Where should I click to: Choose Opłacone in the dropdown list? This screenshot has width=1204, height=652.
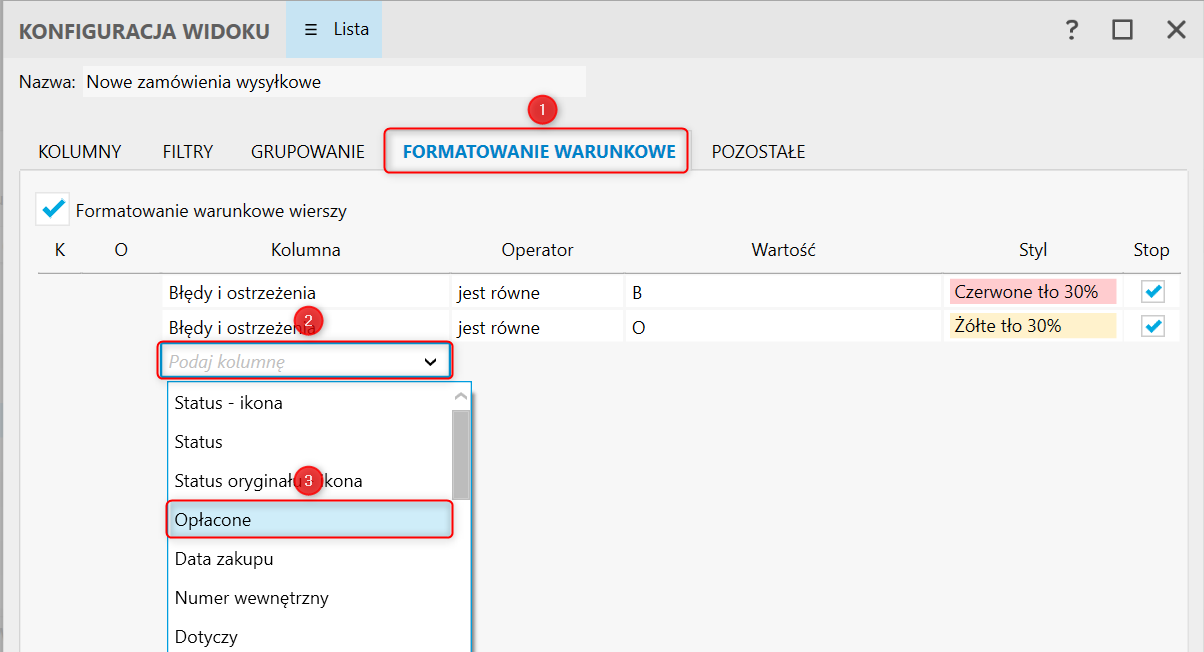[310, 520]
